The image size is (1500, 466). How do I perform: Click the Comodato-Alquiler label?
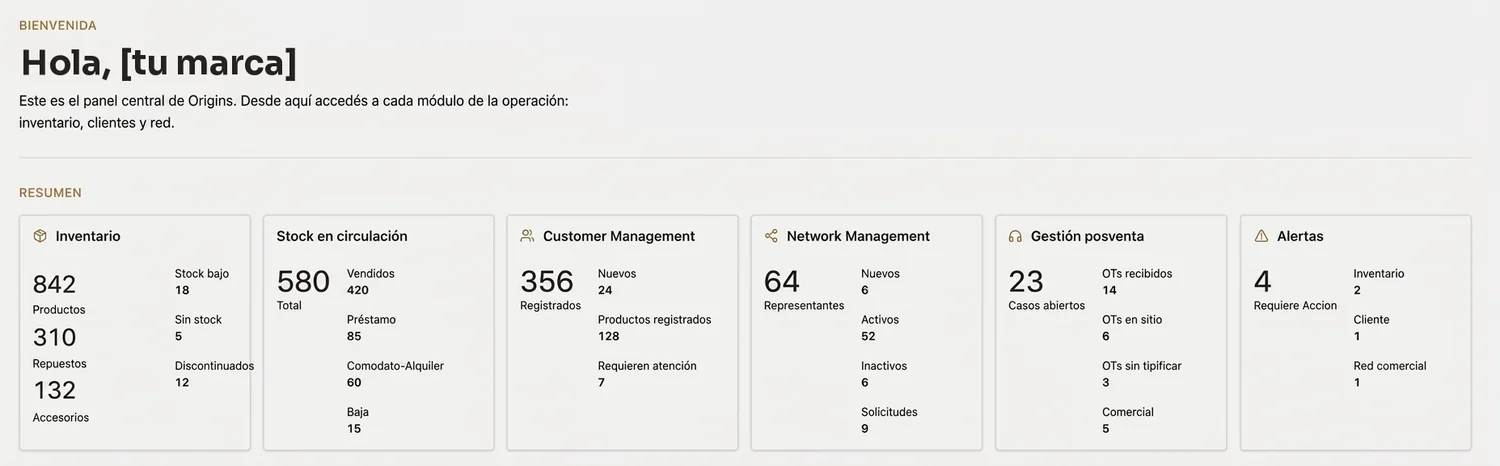click(395, 366)
